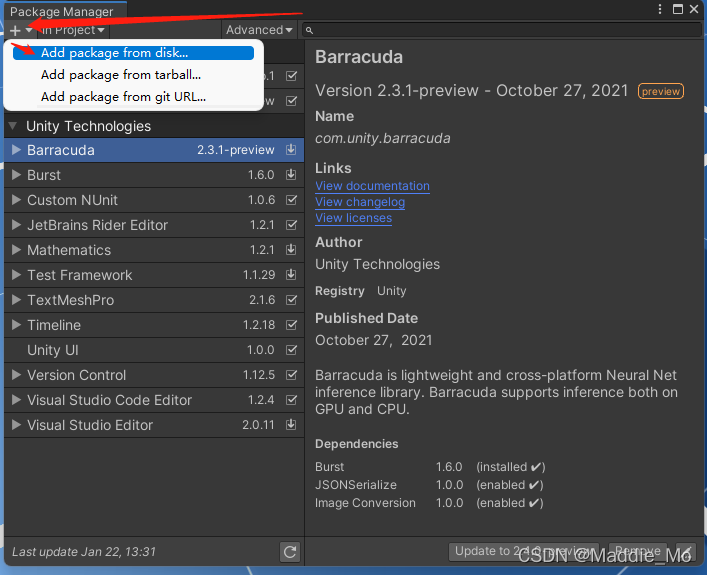Expand Visual Studio Code Editor arrow
This screenshot has width=707, height=575.
pos(16,400)
